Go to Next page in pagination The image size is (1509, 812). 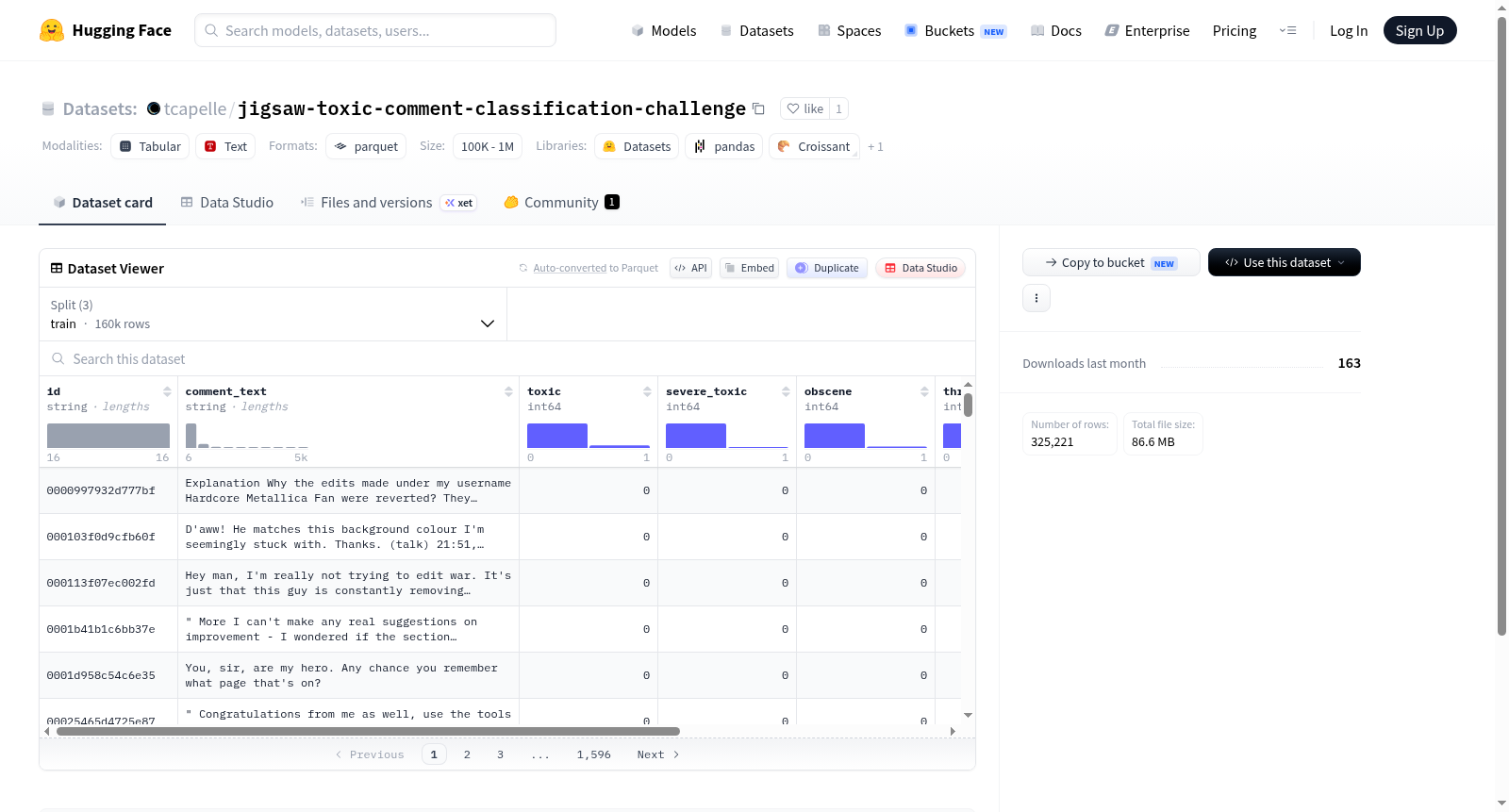coord(657,754)
